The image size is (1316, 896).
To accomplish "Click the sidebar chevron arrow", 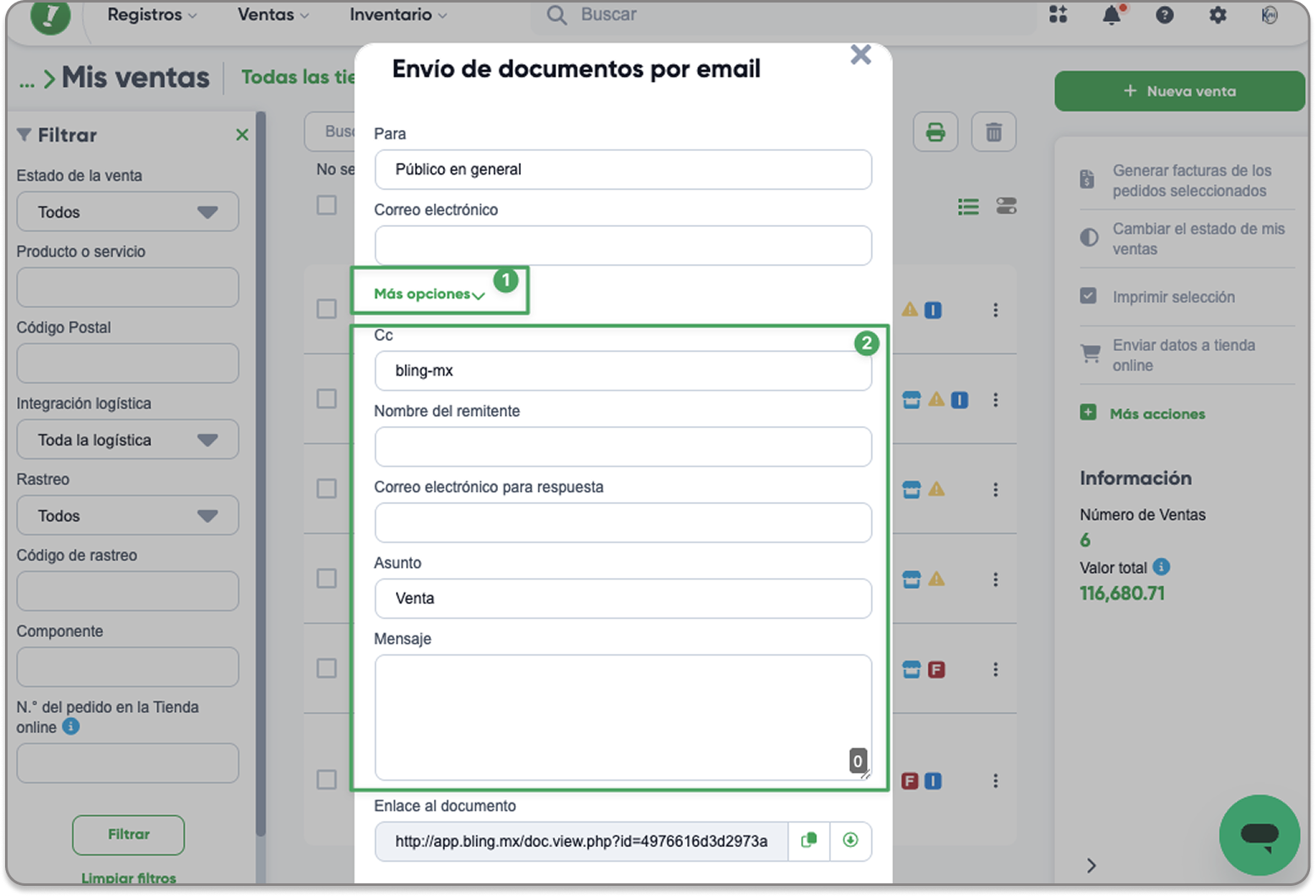I will (x=1091, y=866).
